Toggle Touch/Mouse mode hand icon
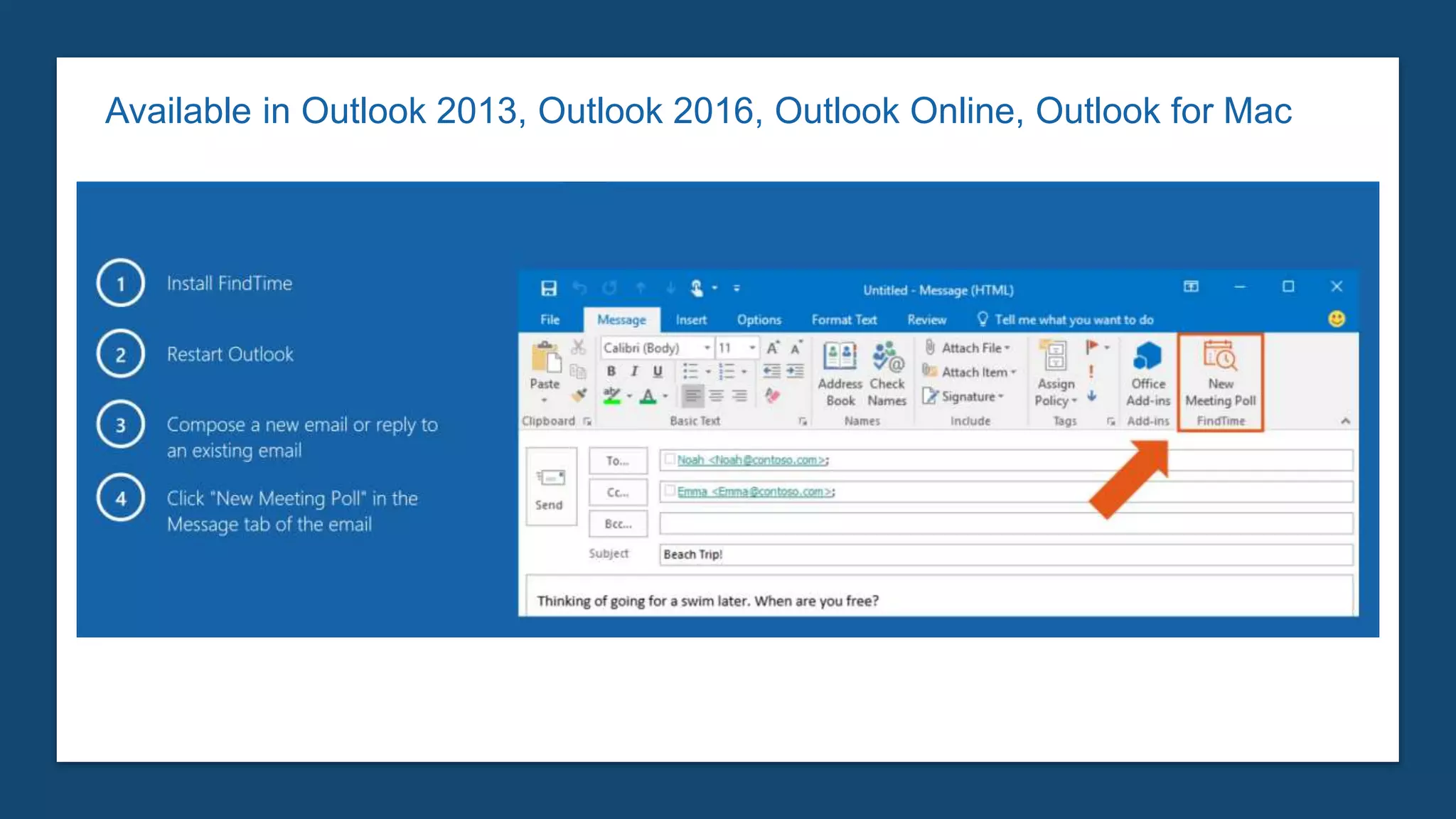 point(697,288)
